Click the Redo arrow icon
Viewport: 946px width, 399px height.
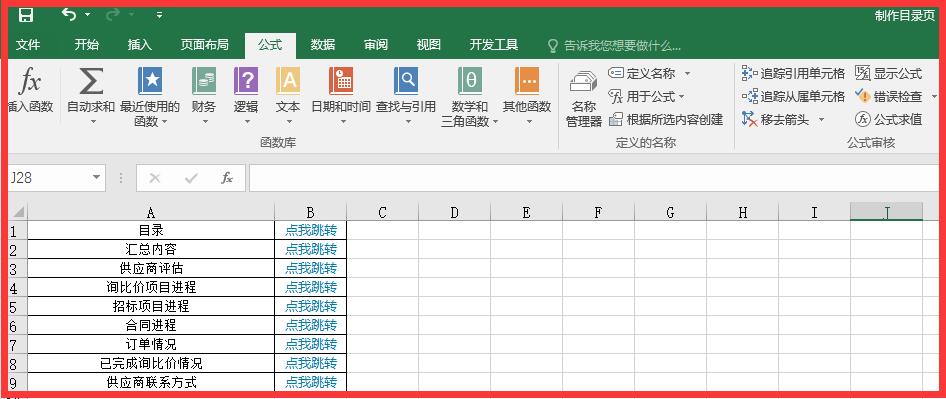click(113, 14)
